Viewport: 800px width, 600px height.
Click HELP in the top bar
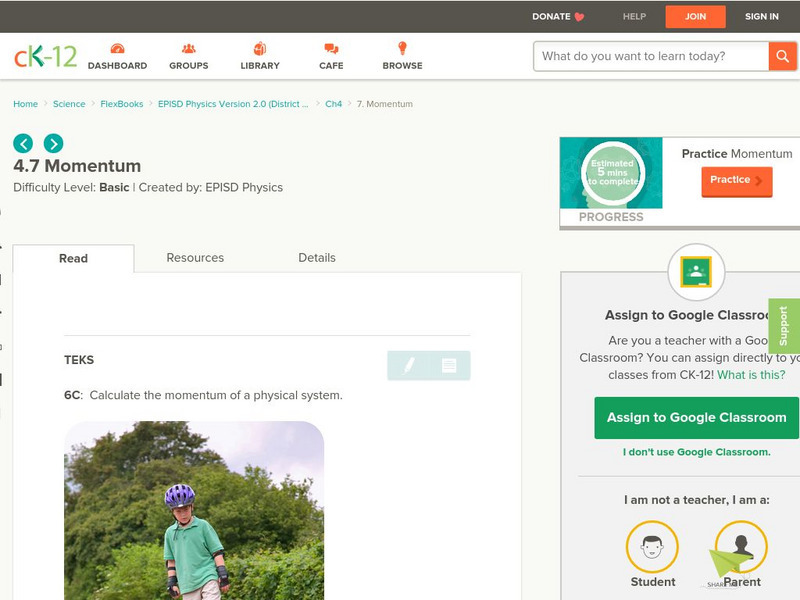click(634, 16)
